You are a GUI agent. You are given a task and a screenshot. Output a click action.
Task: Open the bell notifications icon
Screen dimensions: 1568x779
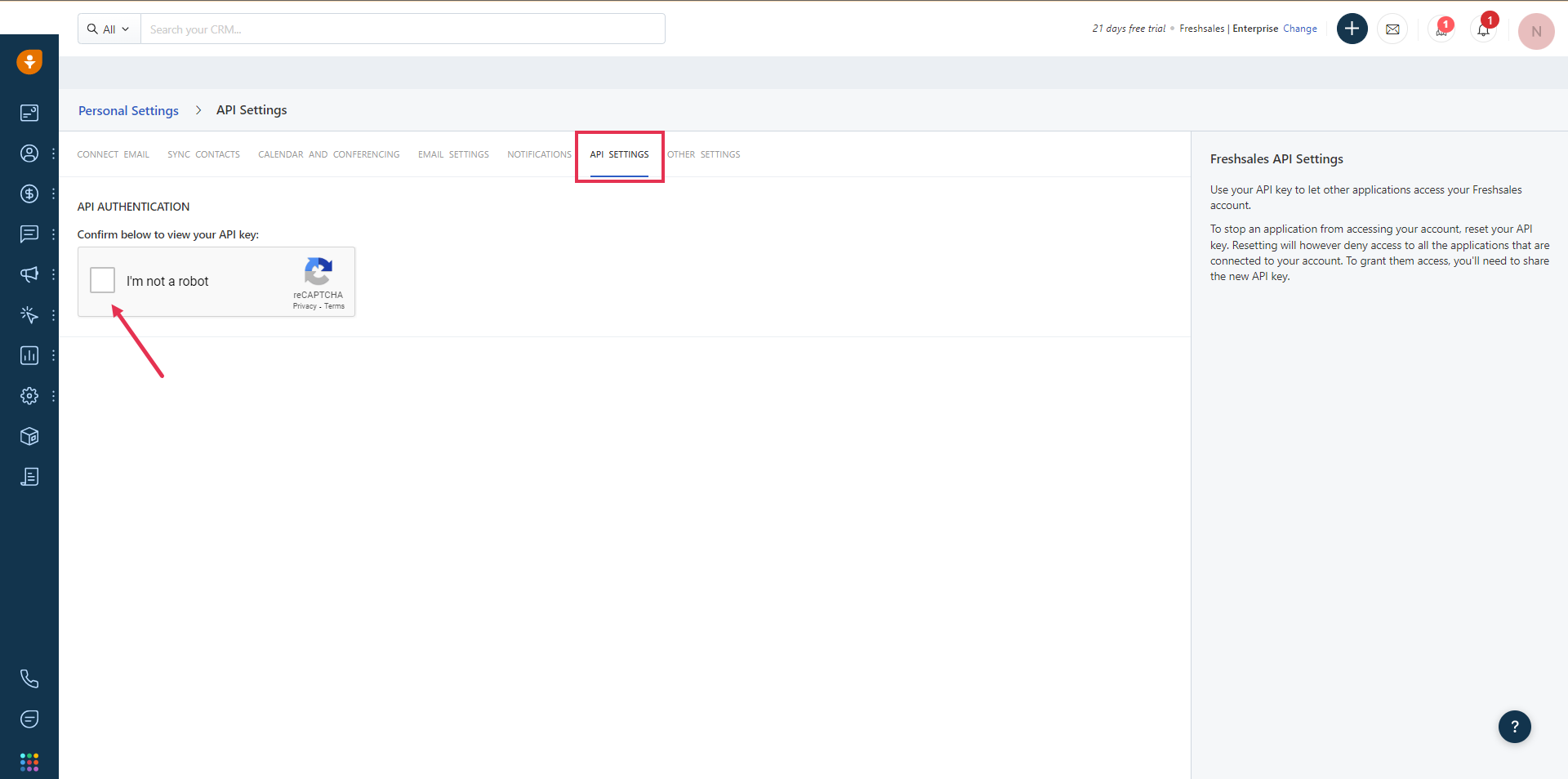(1483, 29)
